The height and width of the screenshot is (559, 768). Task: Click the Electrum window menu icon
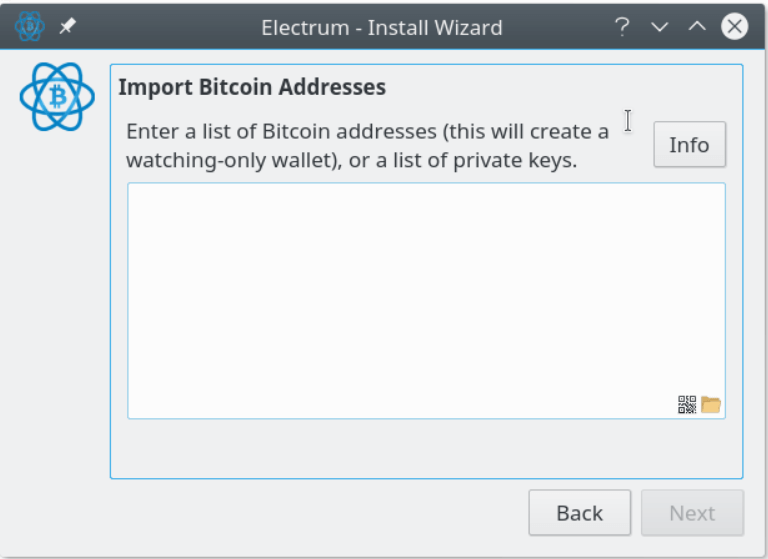tap(30, 26)
